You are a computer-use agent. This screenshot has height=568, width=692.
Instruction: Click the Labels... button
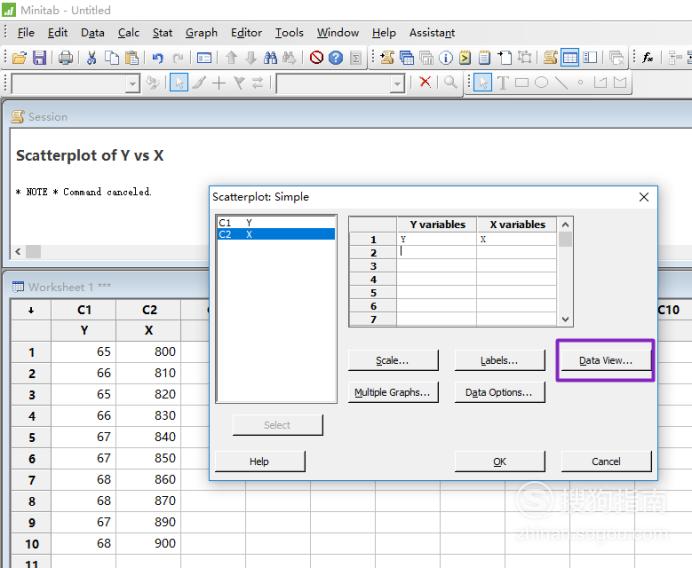click(x=499, y=360)
